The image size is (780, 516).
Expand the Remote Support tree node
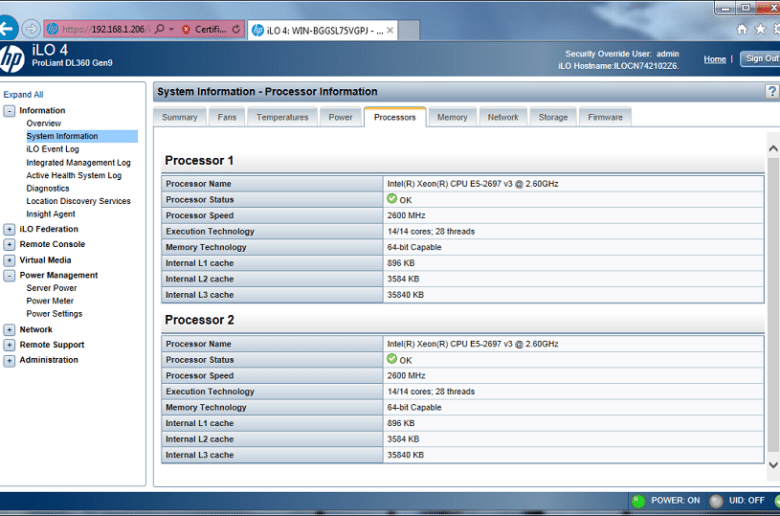(9, 345)
